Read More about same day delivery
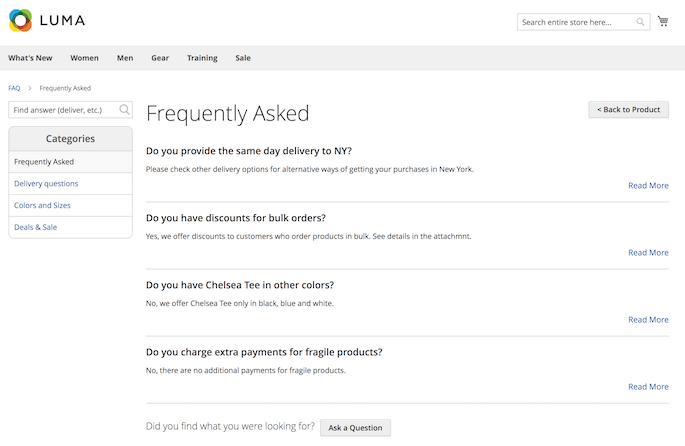The width and height of the screenshot is (685, 446). click(648, 186)
